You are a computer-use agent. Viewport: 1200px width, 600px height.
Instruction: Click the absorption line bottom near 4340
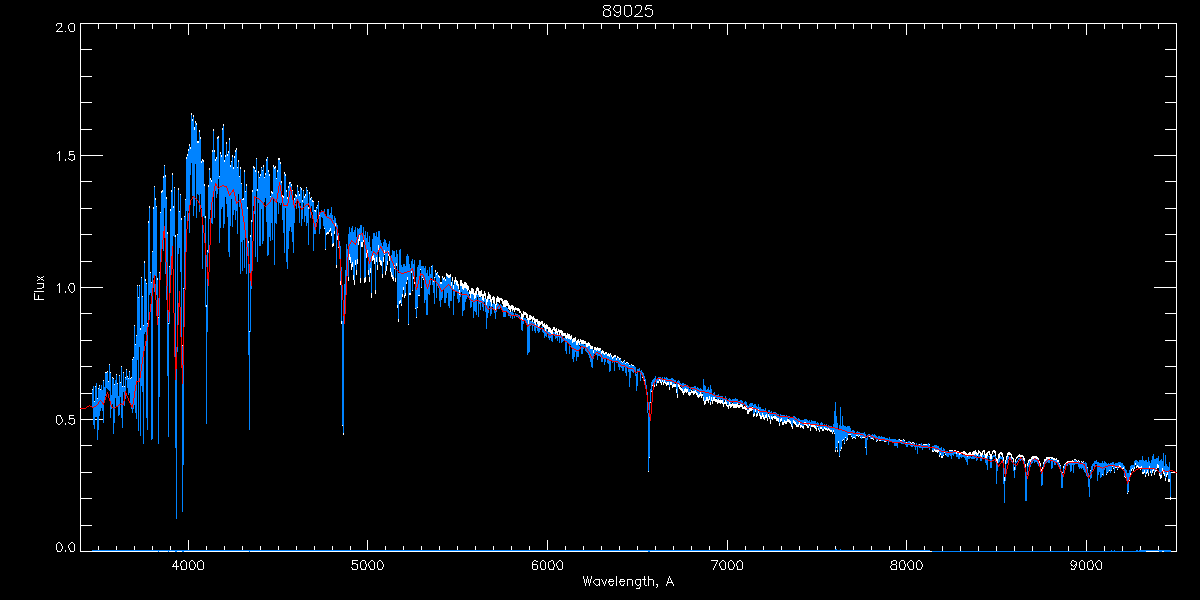coord(249,428)
